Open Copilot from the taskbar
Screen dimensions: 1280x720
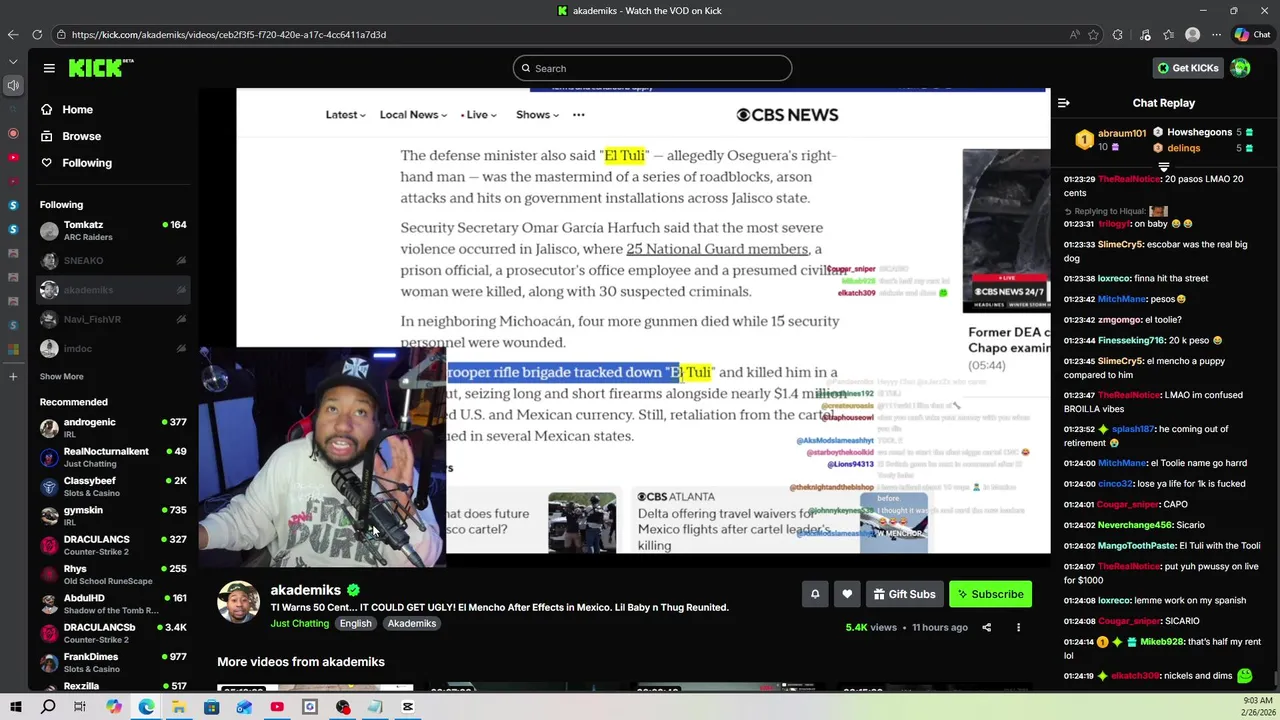113,707
